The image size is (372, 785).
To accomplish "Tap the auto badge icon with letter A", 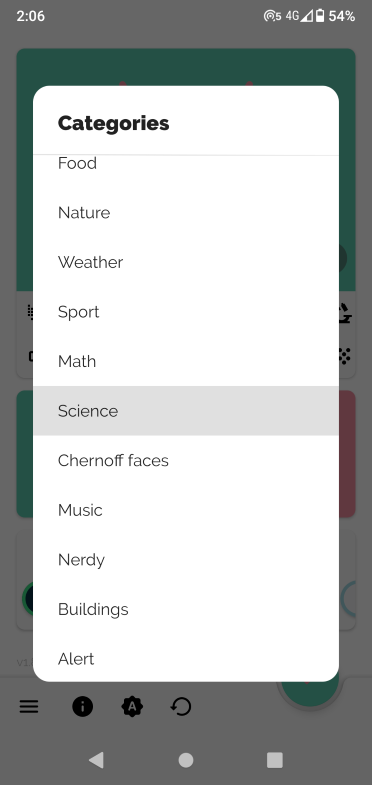I will pos(132,706).
